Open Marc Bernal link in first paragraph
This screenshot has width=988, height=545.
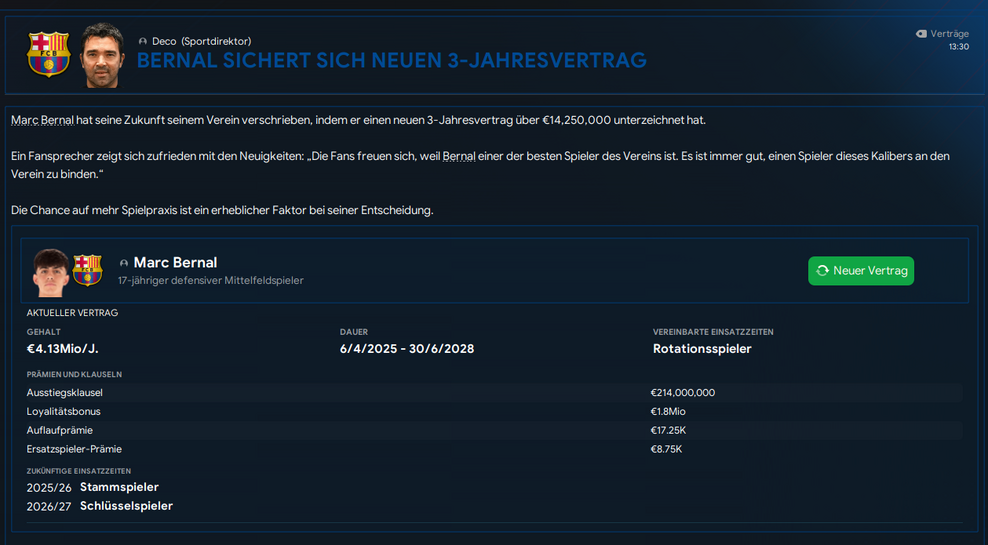click(x=42, y=120)
